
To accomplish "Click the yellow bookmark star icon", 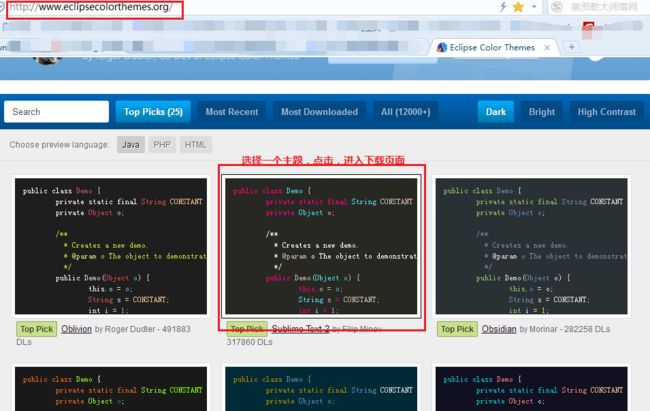I will click(518, 7).
